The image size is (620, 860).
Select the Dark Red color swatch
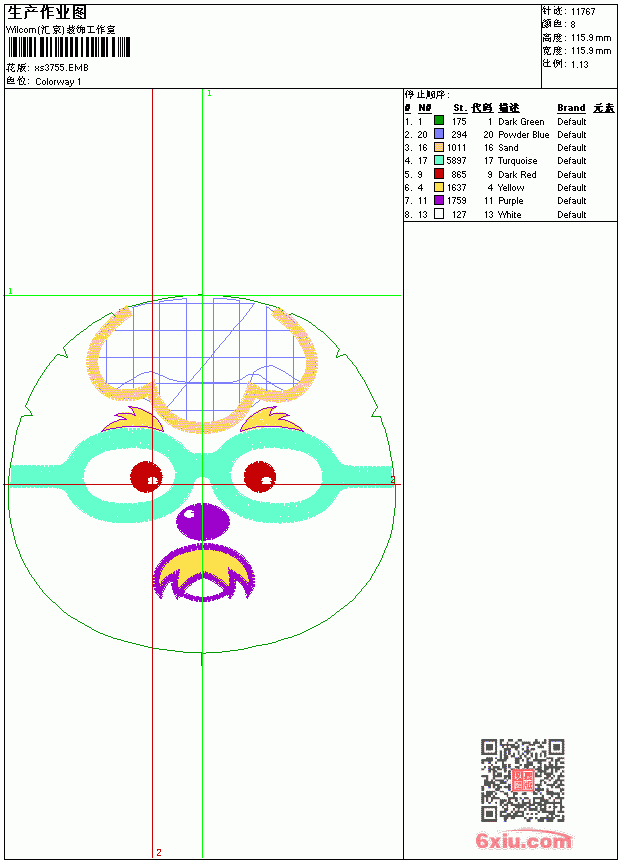[x=439, y=174]
